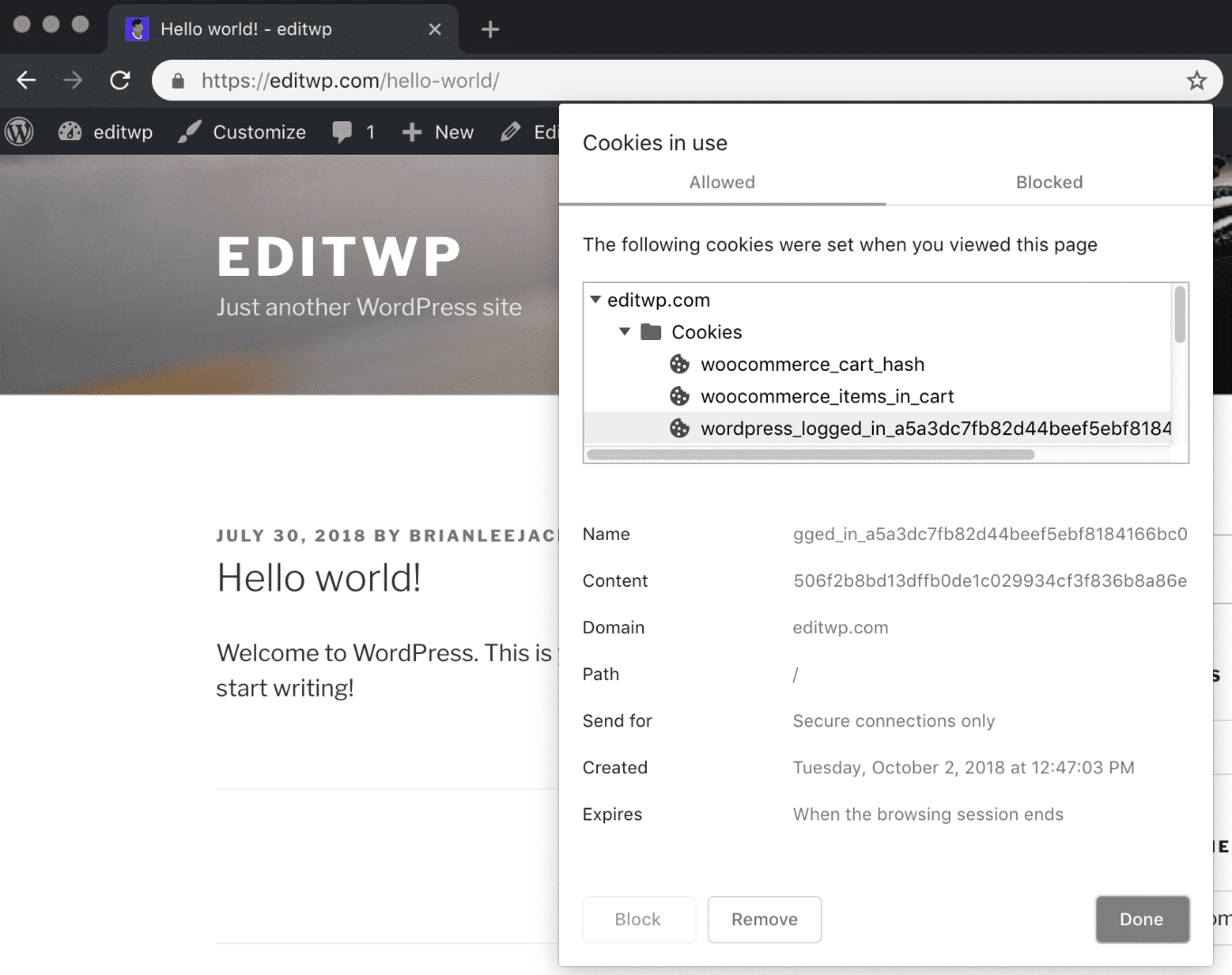Open a new browser tab with plus button

489,28
